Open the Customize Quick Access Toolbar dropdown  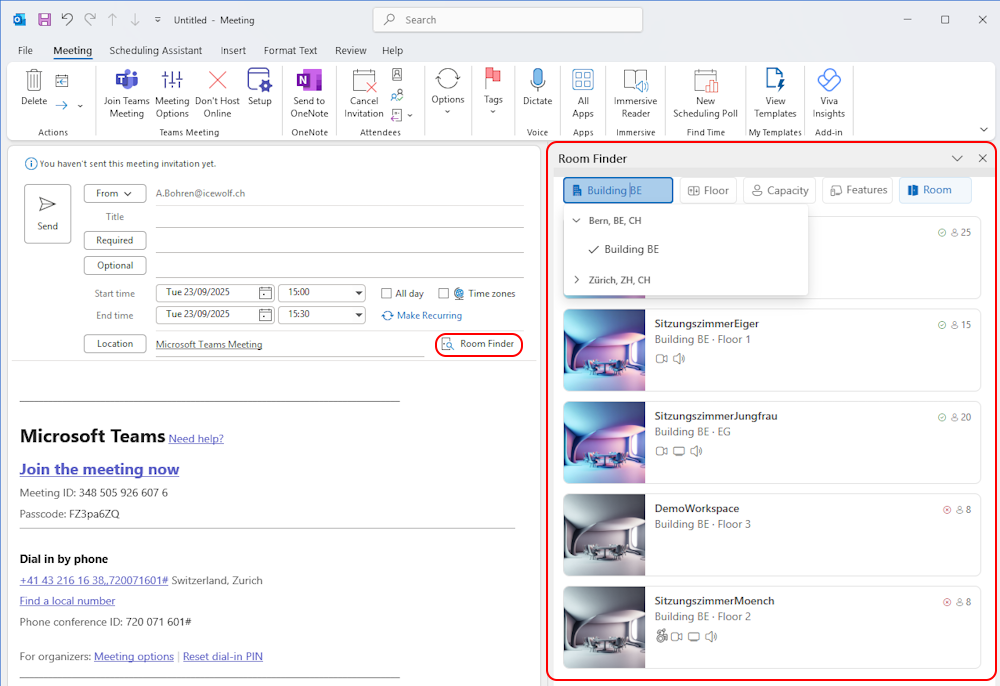(x=158, y=20)
